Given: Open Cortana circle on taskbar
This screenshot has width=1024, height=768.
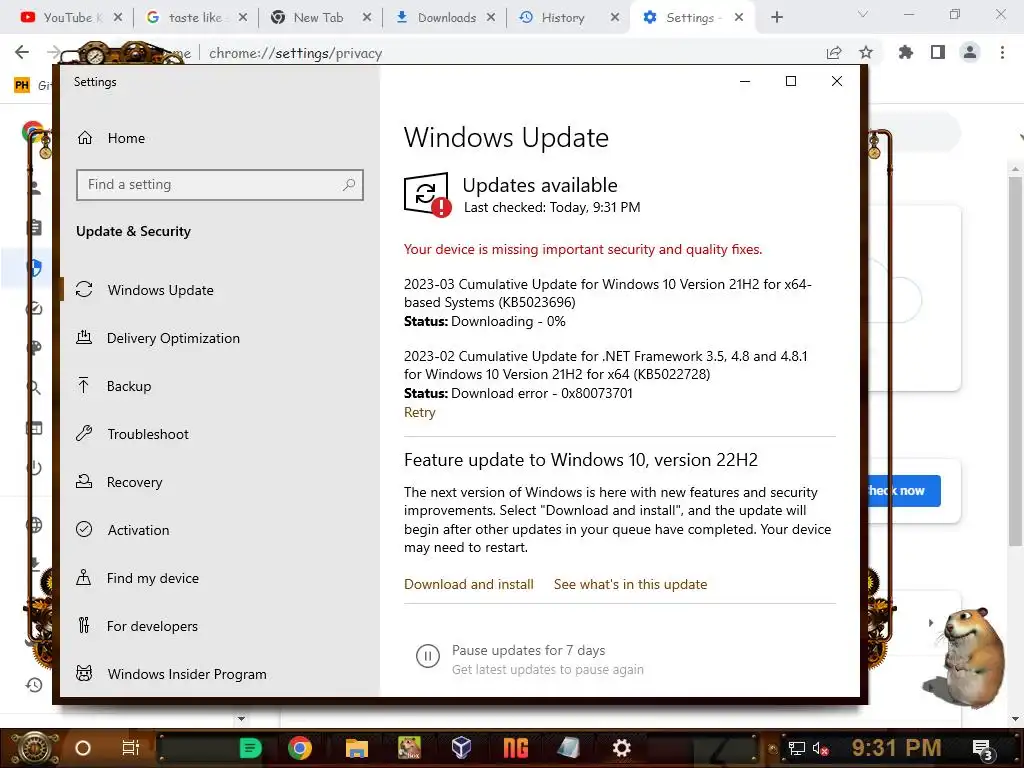Looking at the screenshot, I should (x=82, y=748).
